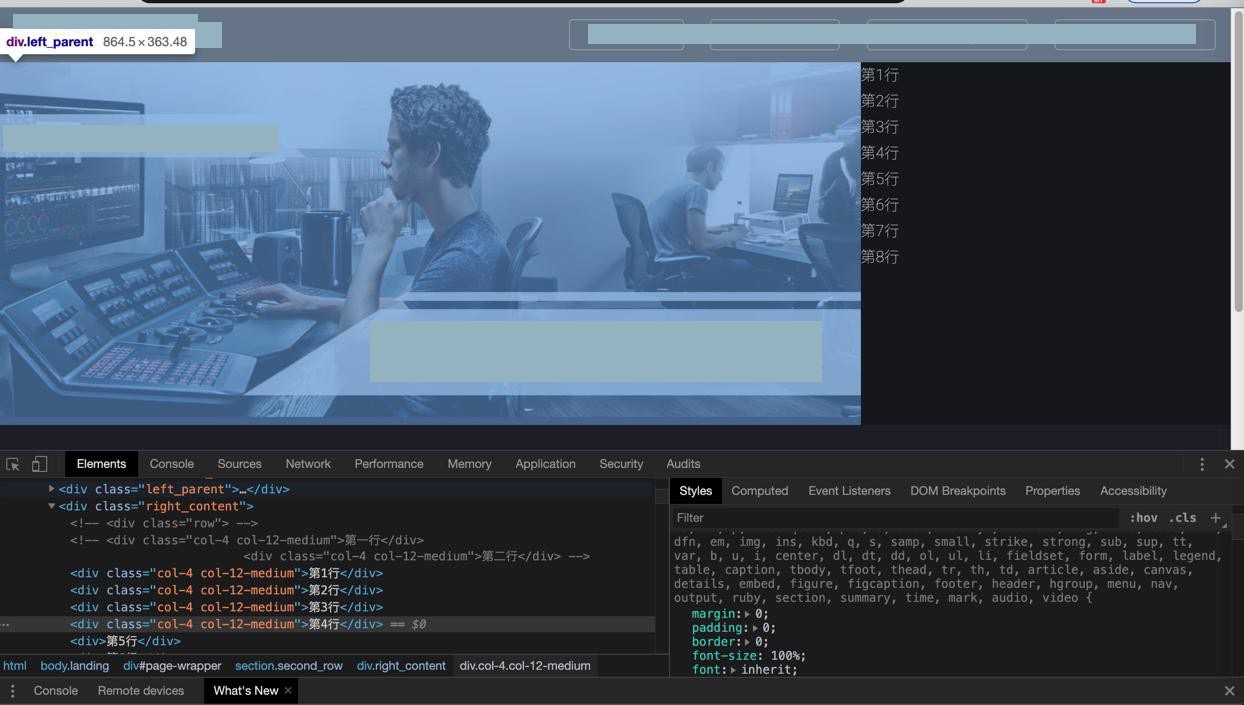Select the div.col-4.col-12-medium breadcrumb
The height and width of the screenshot is (705, 1244).
click(x=525, y=666)
